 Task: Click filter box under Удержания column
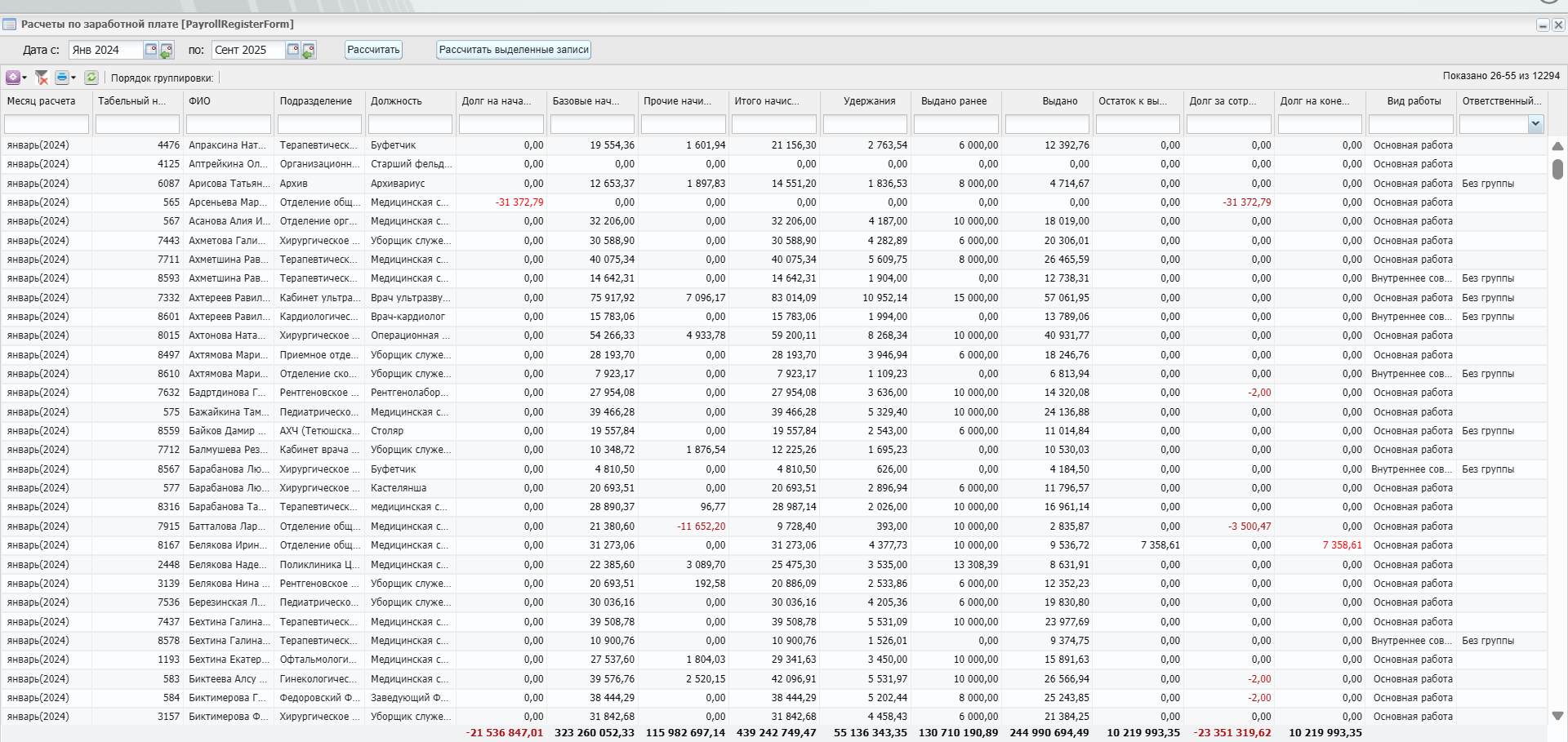tap(865, 124)
